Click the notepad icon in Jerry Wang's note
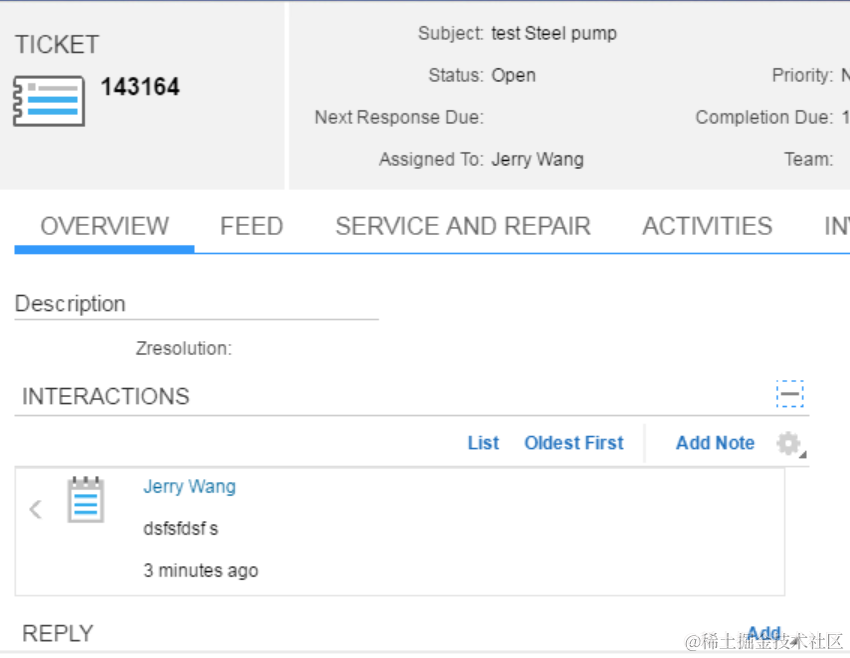Screen dimensions: 850x658 point(86,500)
